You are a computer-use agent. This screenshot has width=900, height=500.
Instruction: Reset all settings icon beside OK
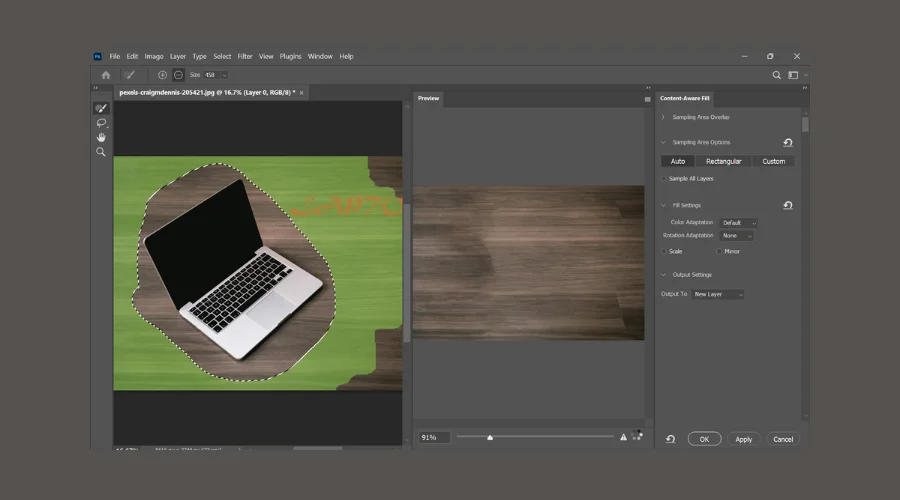point(670,439)
